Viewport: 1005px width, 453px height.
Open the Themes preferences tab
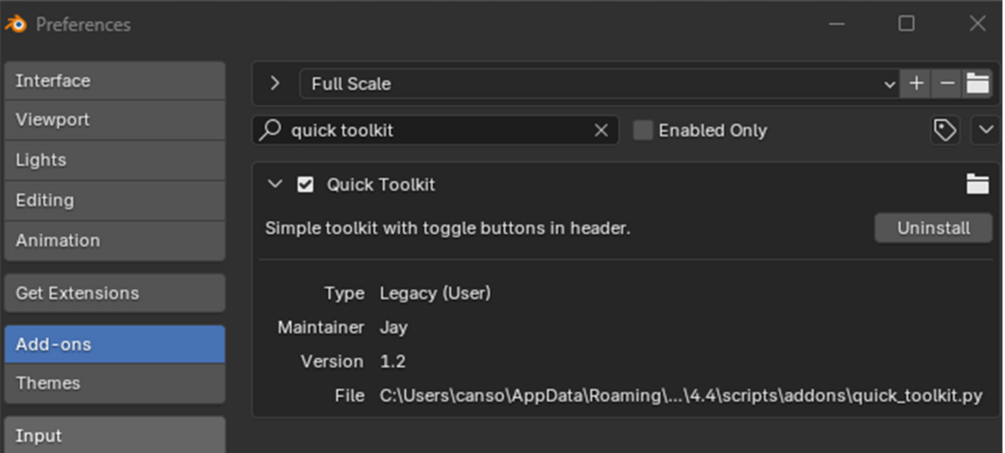coord(114,383)
